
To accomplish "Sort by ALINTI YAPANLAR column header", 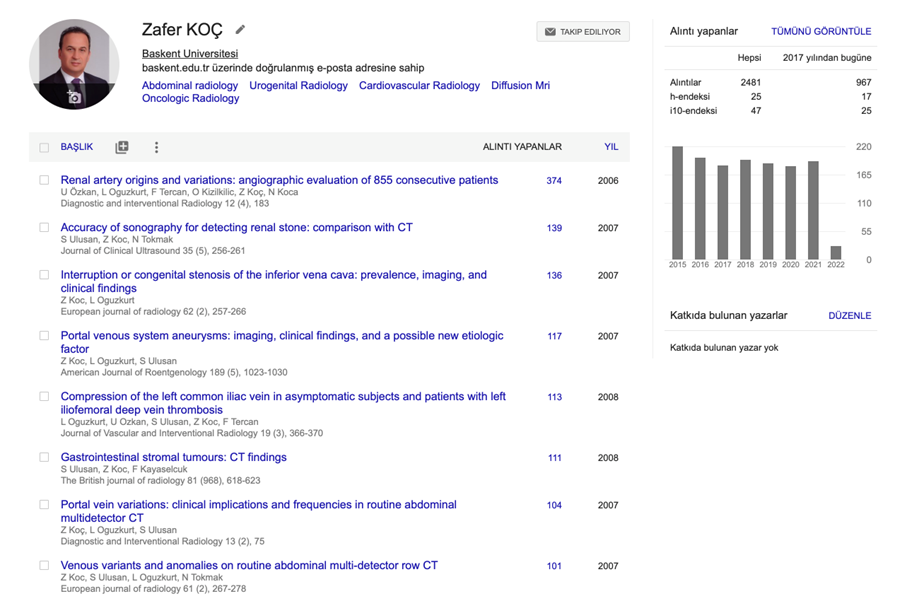I will click(x=522, y=147).
